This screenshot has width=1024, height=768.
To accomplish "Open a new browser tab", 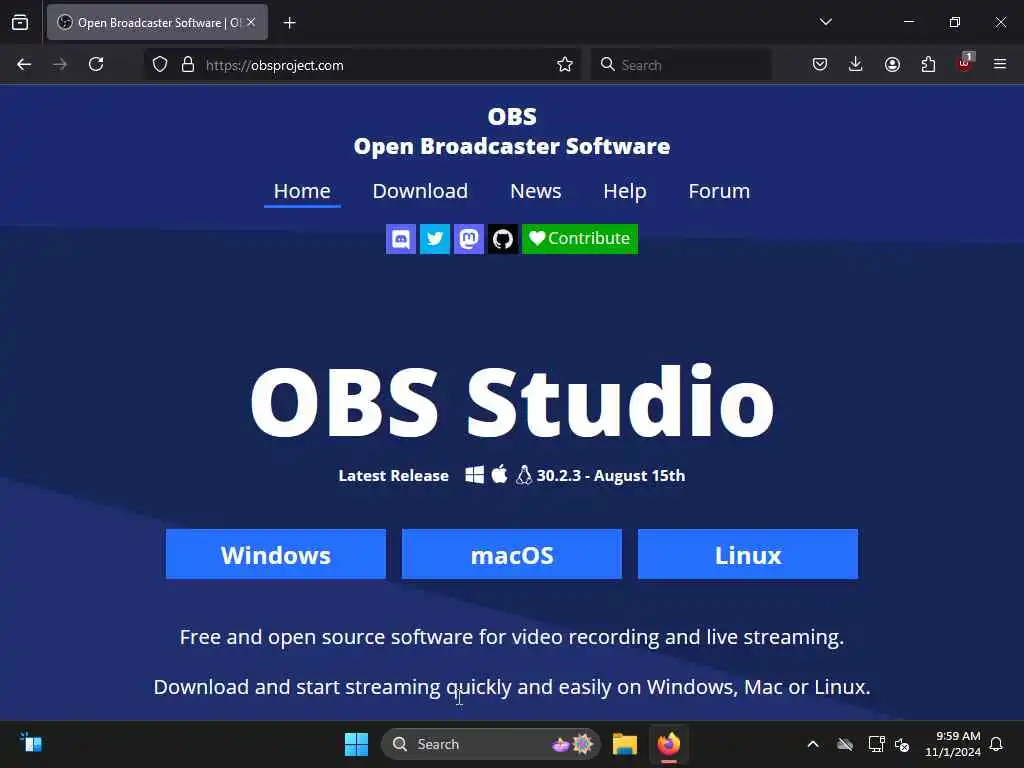I will click(289, 23).
